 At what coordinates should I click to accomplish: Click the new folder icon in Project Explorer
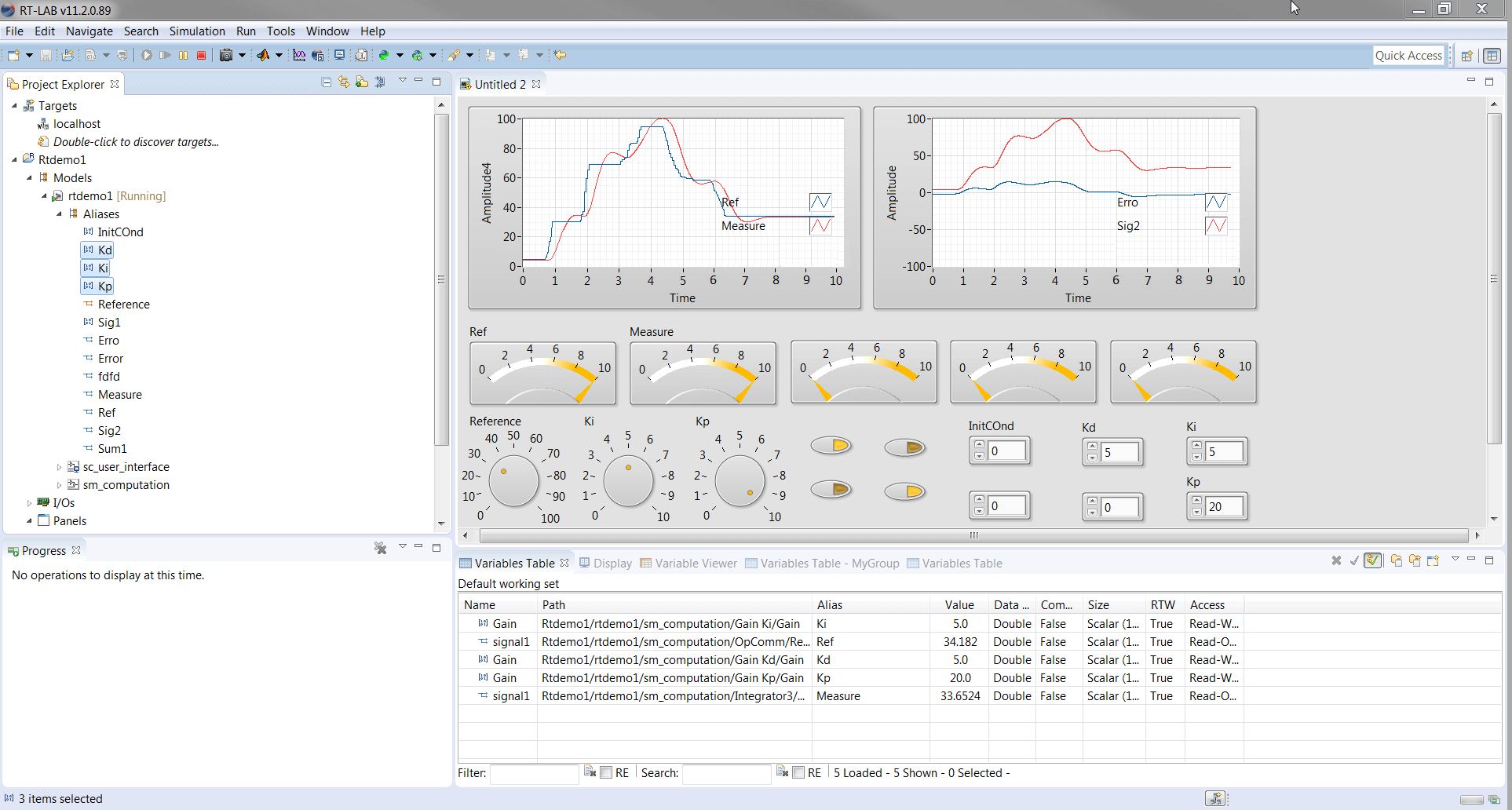click(x=362, y=82)
